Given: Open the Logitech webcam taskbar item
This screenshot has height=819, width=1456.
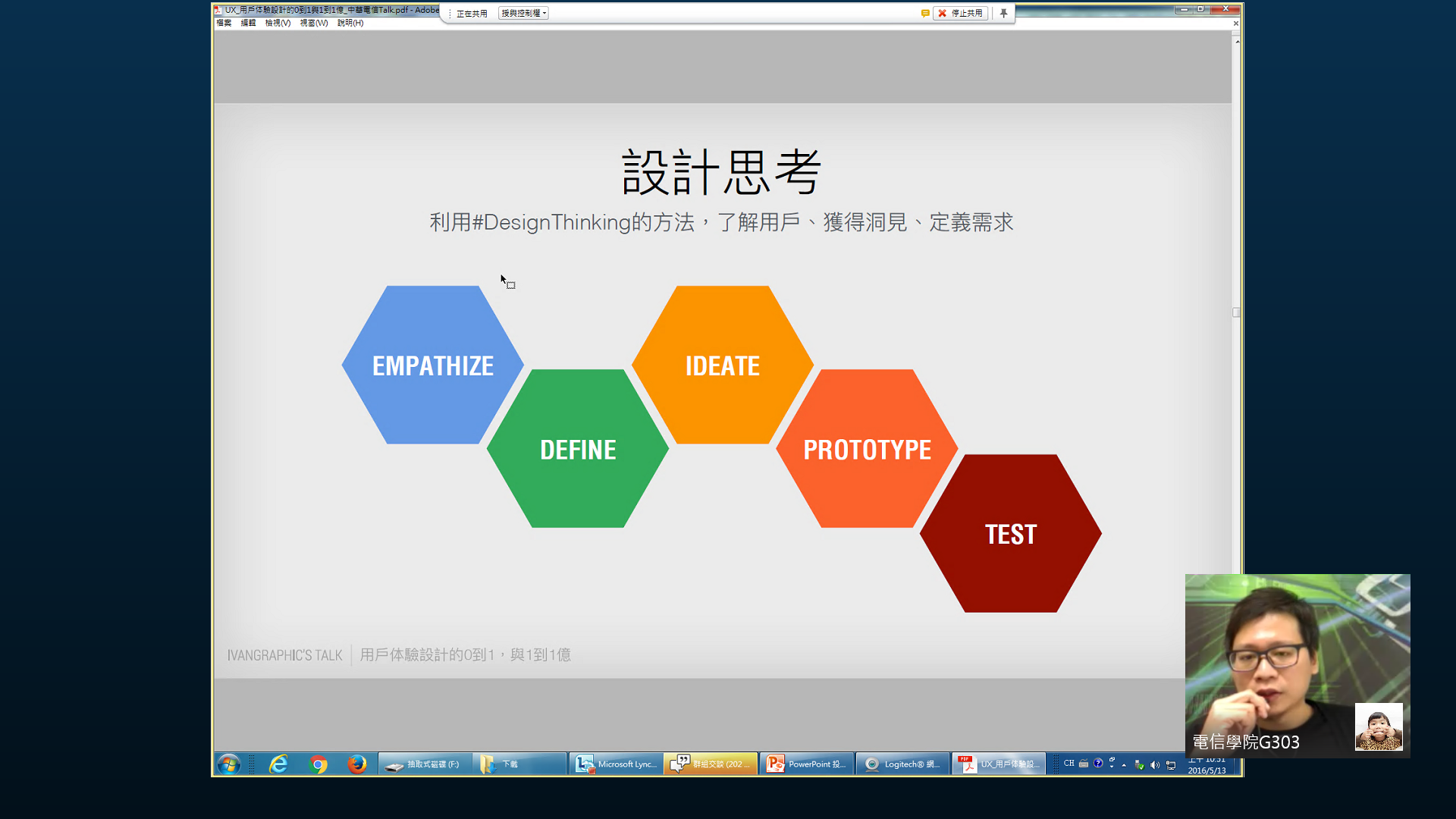Looking at the screenshot, I should click(902, 764).
